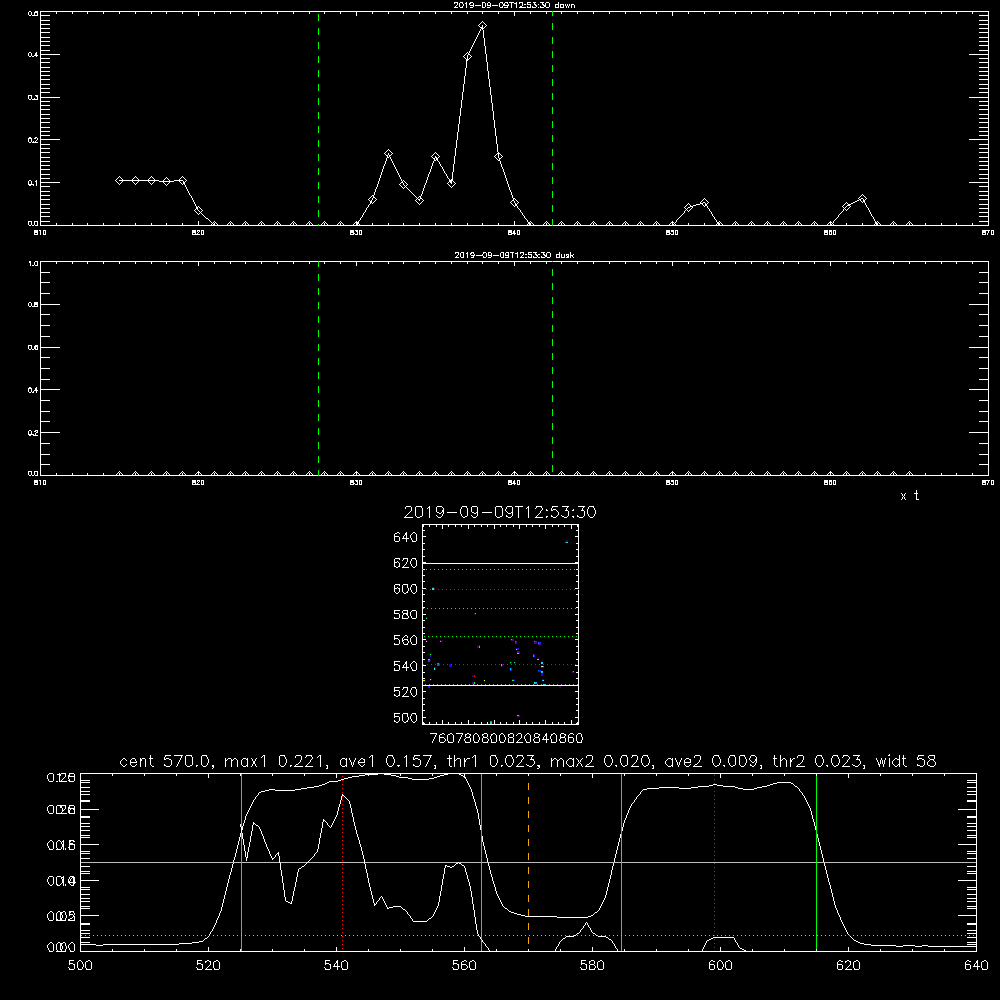Click the 'max2 0.020' value

click(x=601, y=761)
